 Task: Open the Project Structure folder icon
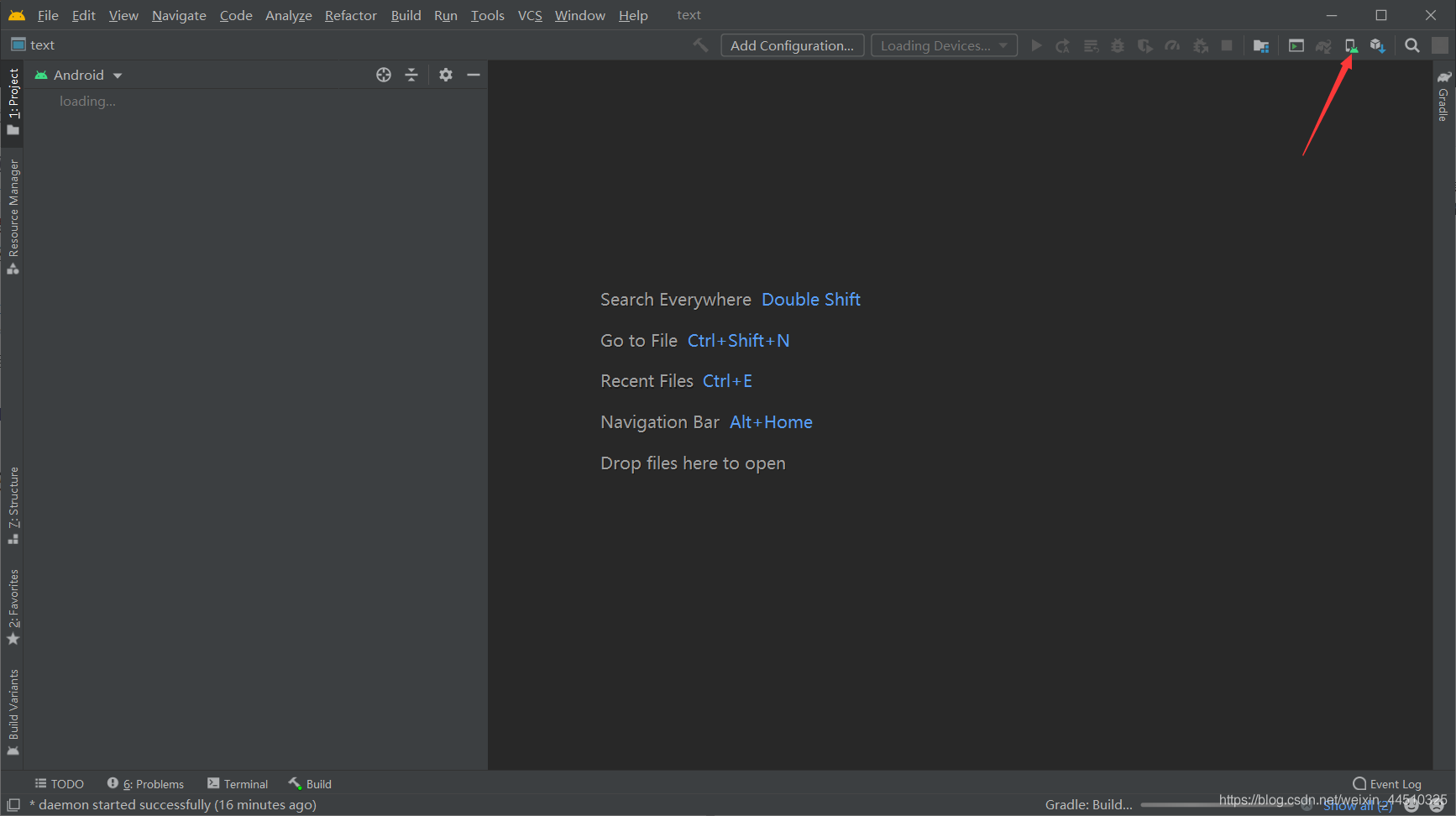pyautogui.click(x=1260, y=45)
